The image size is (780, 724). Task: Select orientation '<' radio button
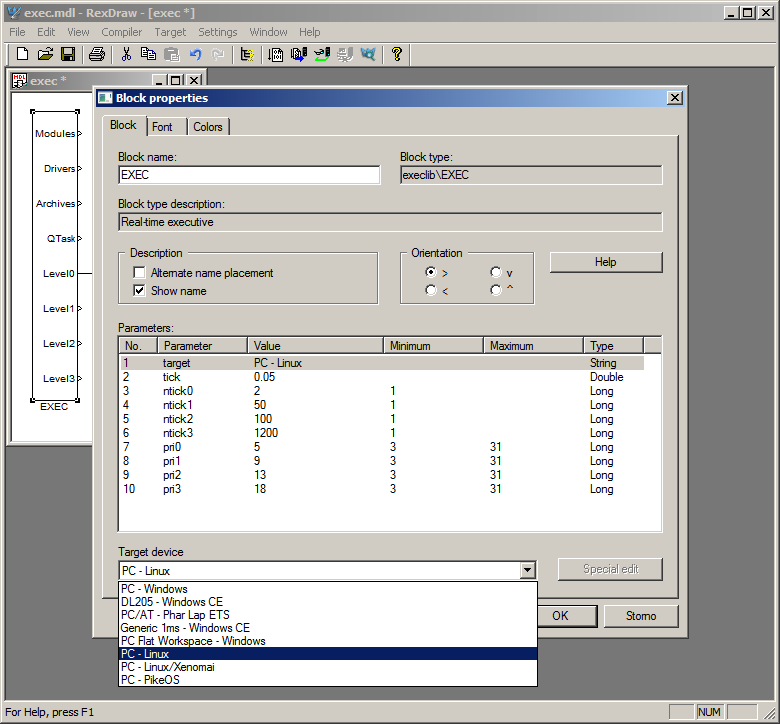point(431,290)
